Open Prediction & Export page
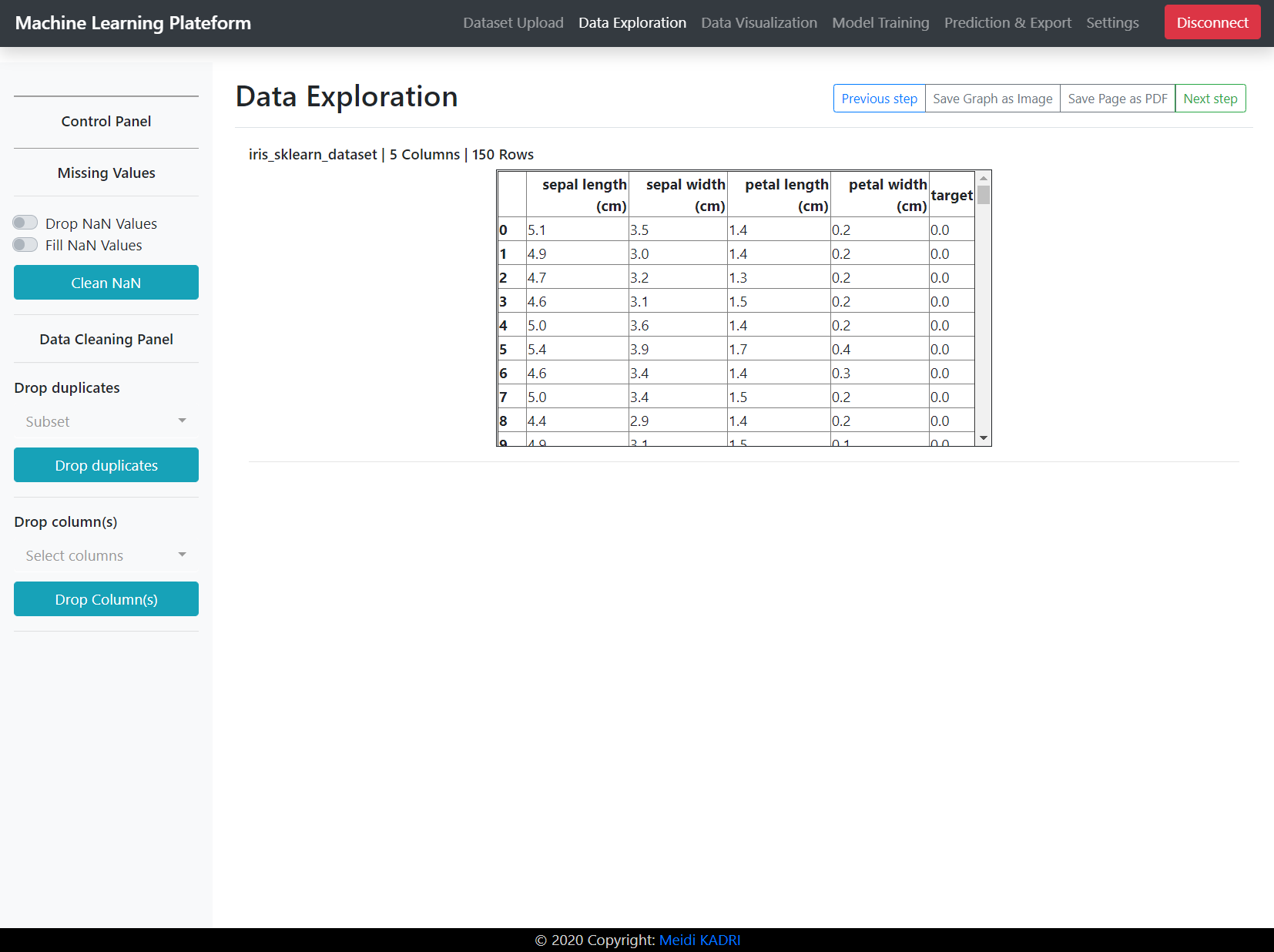Image resolution: width=1274 pixels, height=952 pixels. pos(1007,23)
